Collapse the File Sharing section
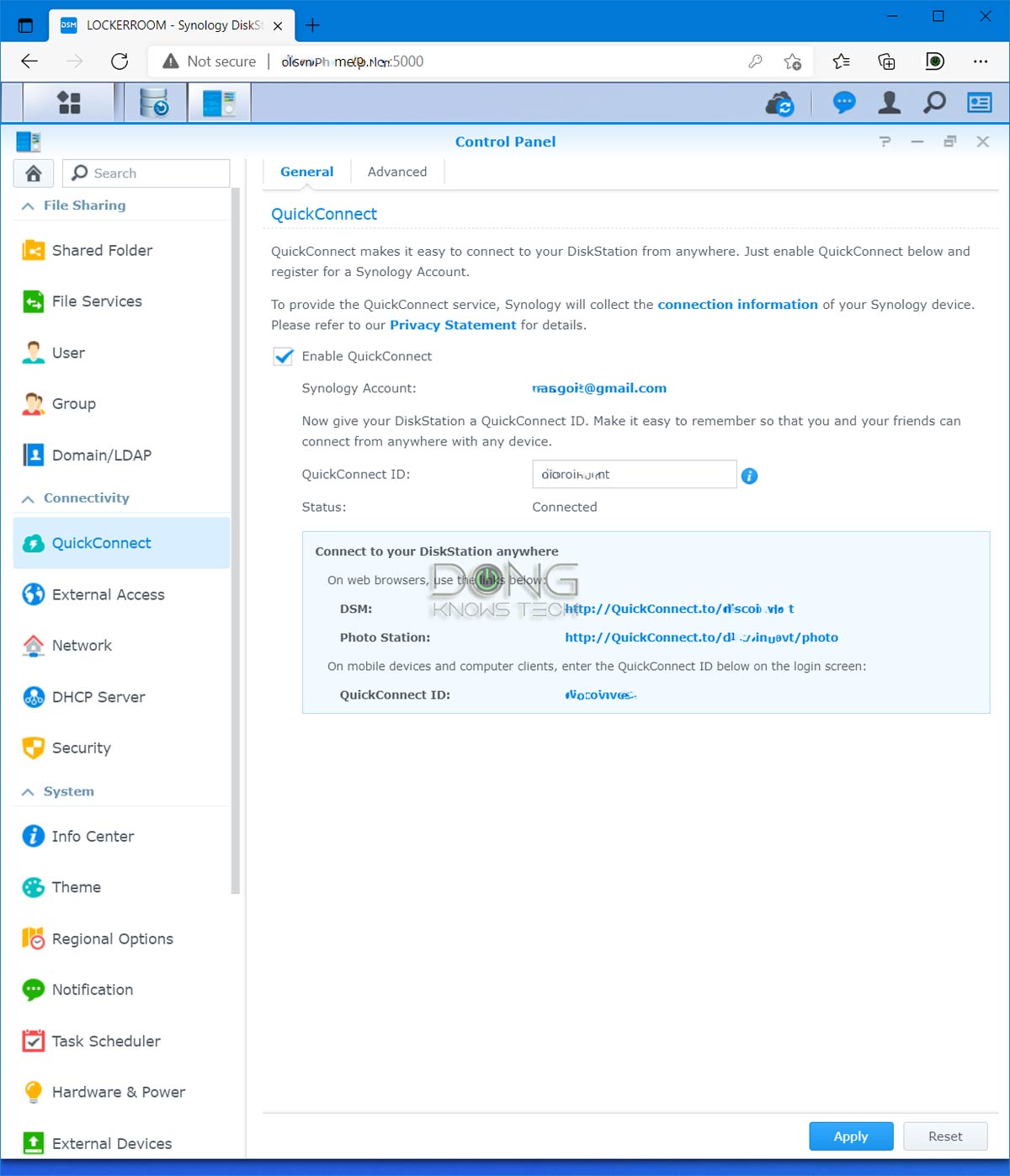Image resolution: width=1010 pixels, height=1176 pixels. 28,205
